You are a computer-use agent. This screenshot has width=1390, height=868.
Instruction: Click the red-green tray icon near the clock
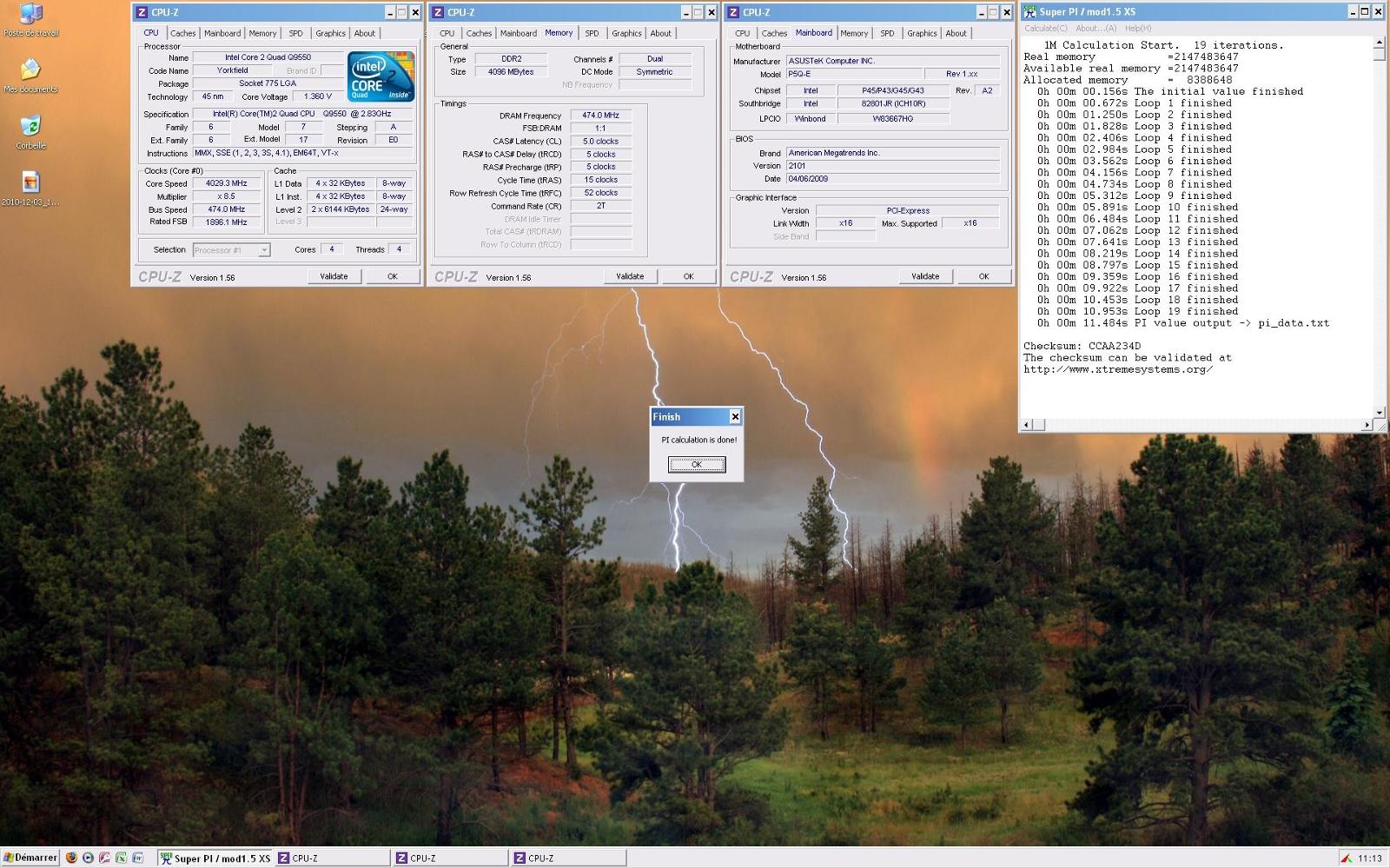click(1346, 858)
